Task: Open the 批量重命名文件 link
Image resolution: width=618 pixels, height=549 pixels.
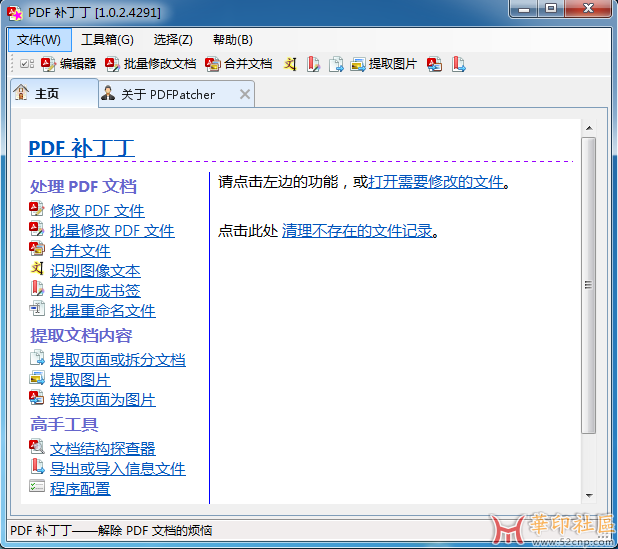Action: click(x=103, y=311)
